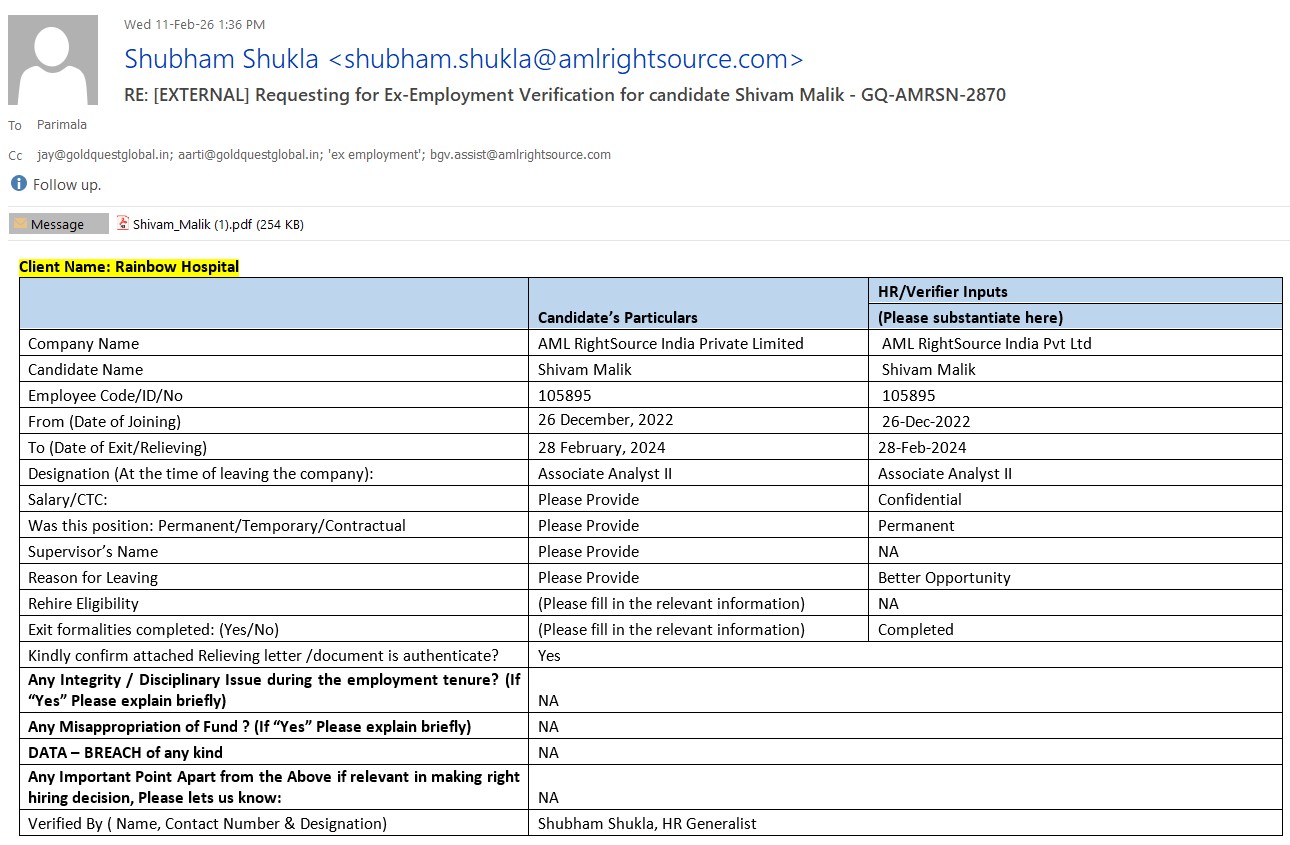Click the "Kindly confirm attached Relieving letter" label
This screenshot has height=845, width=1290.
pyautogui.click(x=263, y=655)
